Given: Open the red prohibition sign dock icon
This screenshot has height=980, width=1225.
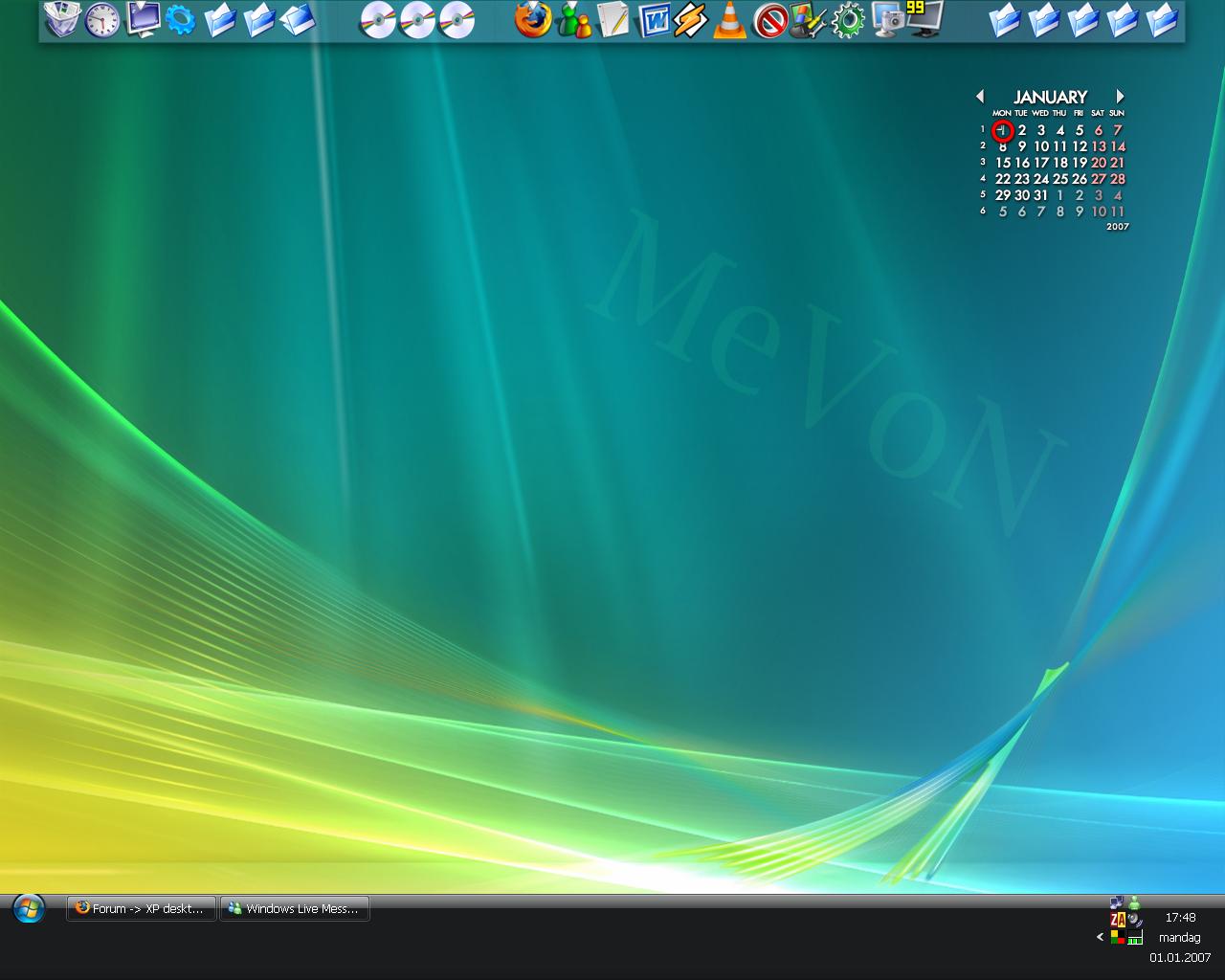Looking at the screenshot, I should coord(770,20).
